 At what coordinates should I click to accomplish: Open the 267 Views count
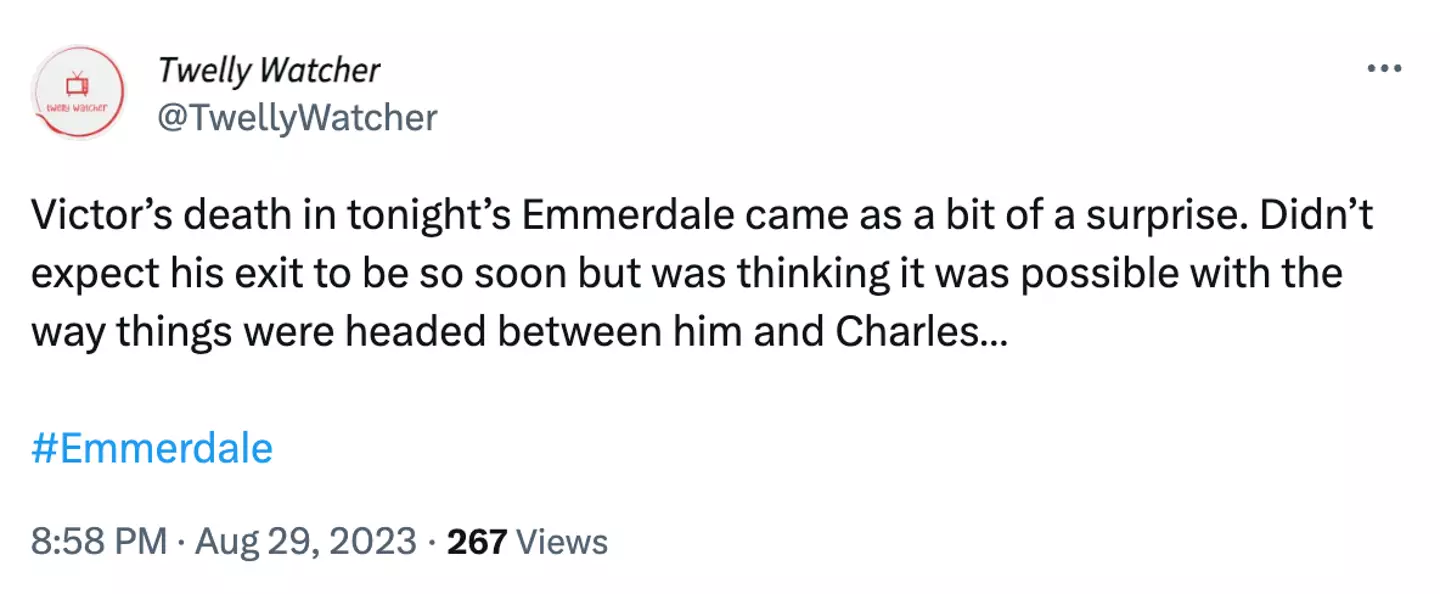pyautogui.click(x=527, y=542)
